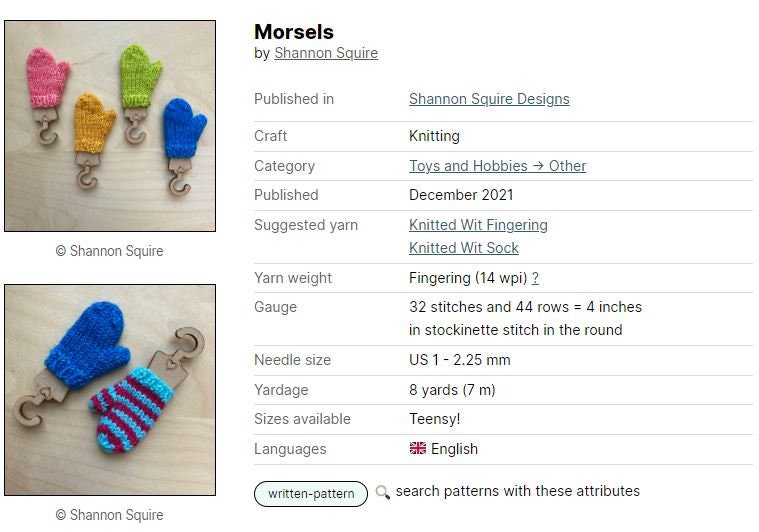759x532 pixels.
Task: Open the blue and striped mittens photo
Action: click(110, 390)
